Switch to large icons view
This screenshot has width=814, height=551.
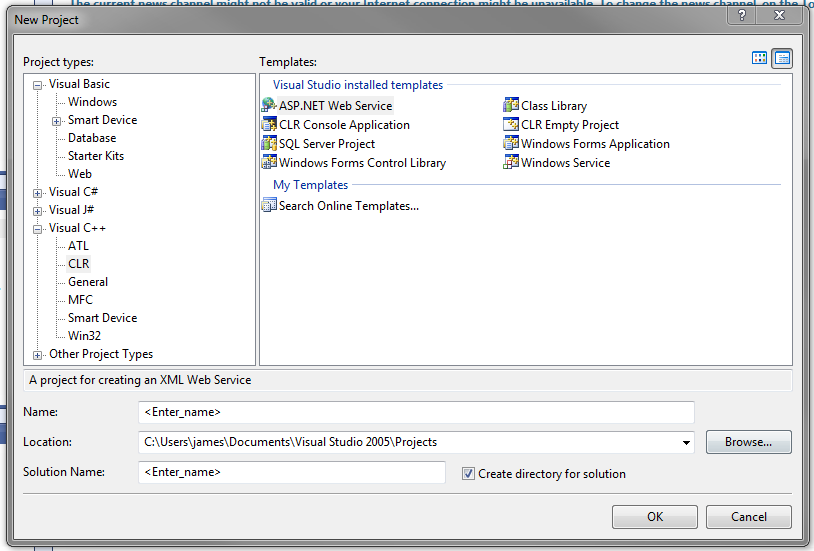760,58
